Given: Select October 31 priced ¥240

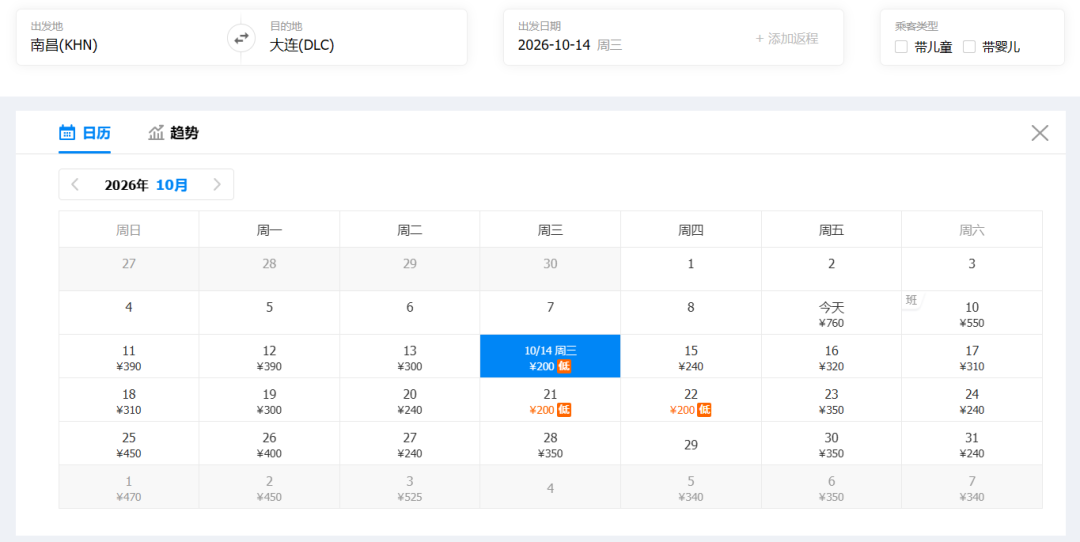Looking at the screenshot, I should pyautogui.click(x=972, y=444).
